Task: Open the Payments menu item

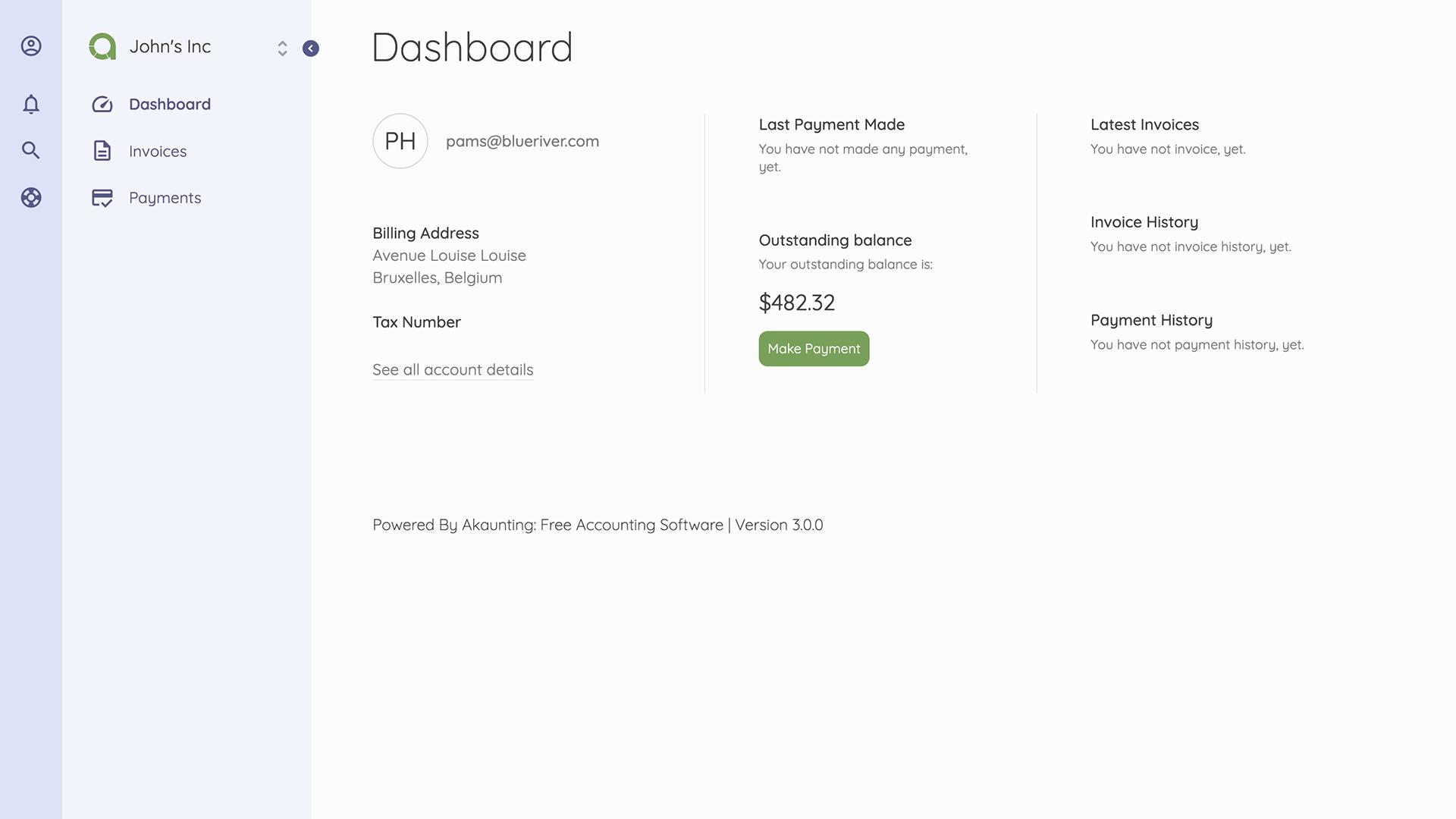Action: coord(165,198)
